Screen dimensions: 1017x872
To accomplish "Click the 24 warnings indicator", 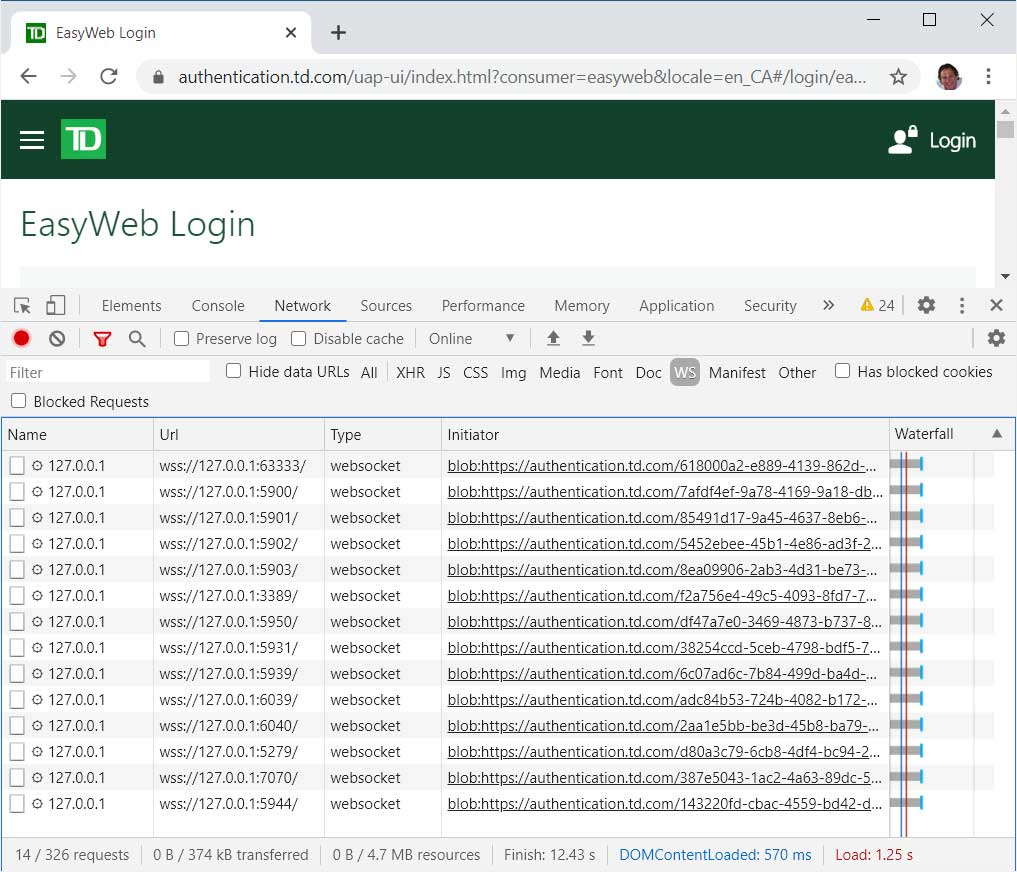I will [877, 305].
